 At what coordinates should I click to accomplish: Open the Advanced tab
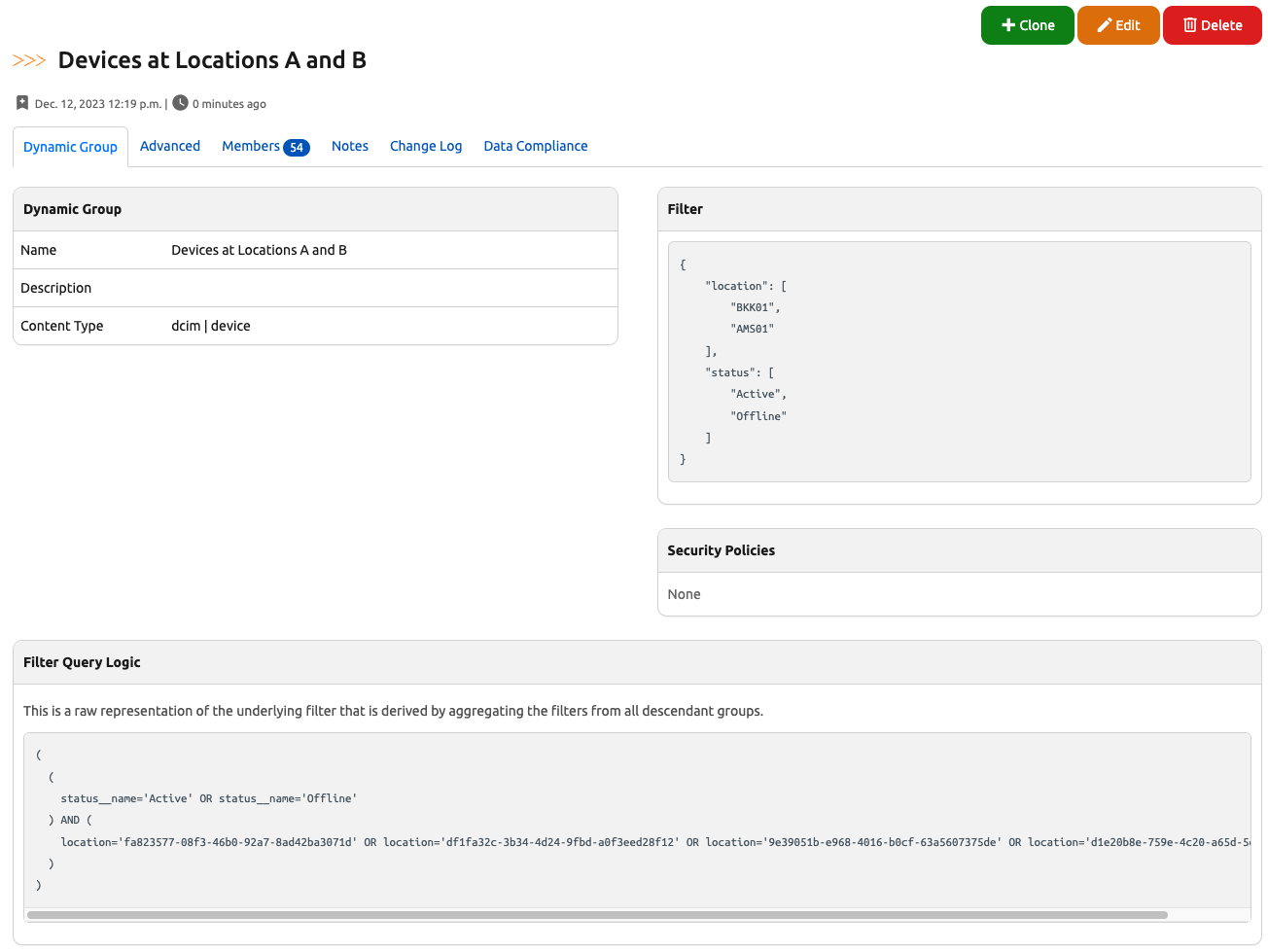pos(170,146)
